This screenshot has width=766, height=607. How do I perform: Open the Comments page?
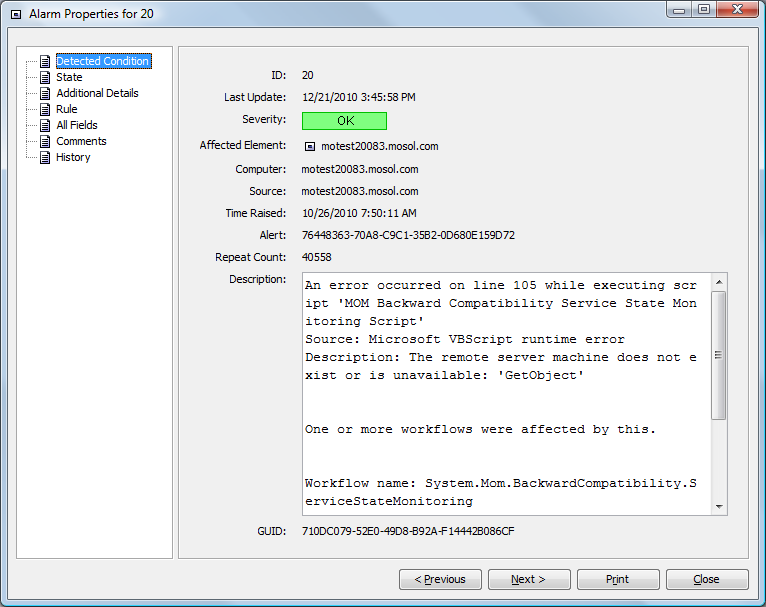pyautogui.click(x=81, y=141)
